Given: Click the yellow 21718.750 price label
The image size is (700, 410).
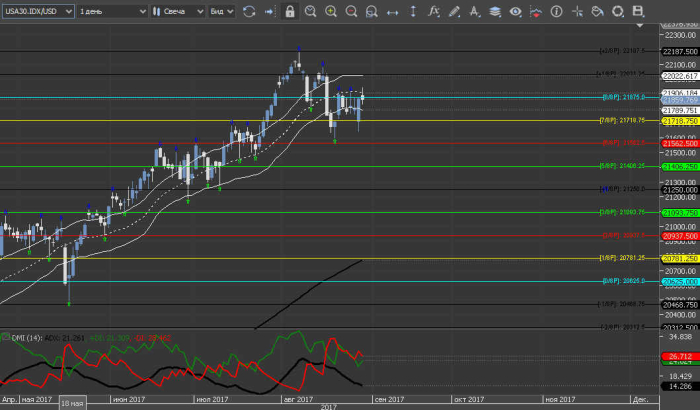Looking at the screenshot, I should tap(680, 121).
